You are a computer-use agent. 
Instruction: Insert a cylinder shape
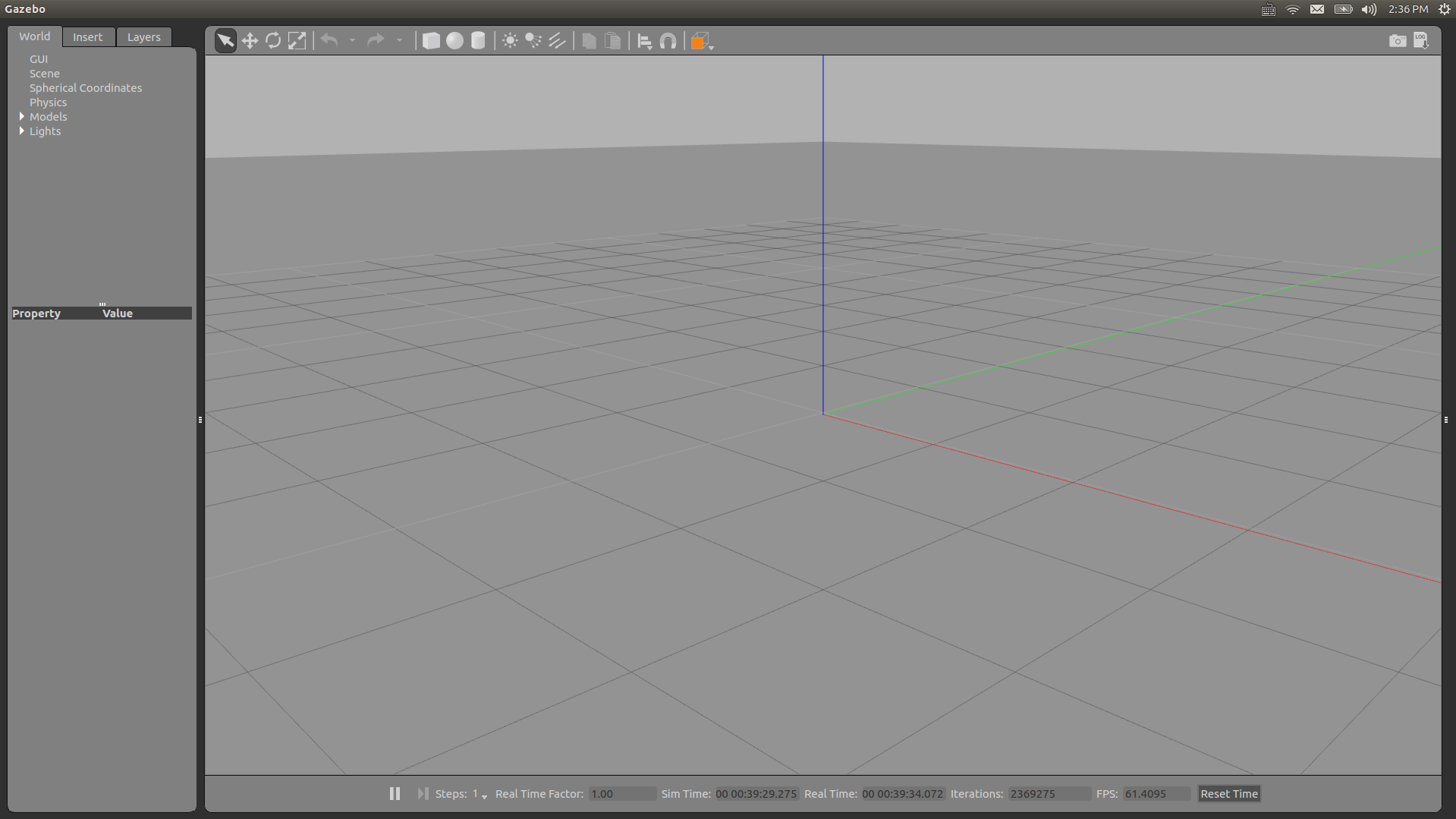coord(478,41)
